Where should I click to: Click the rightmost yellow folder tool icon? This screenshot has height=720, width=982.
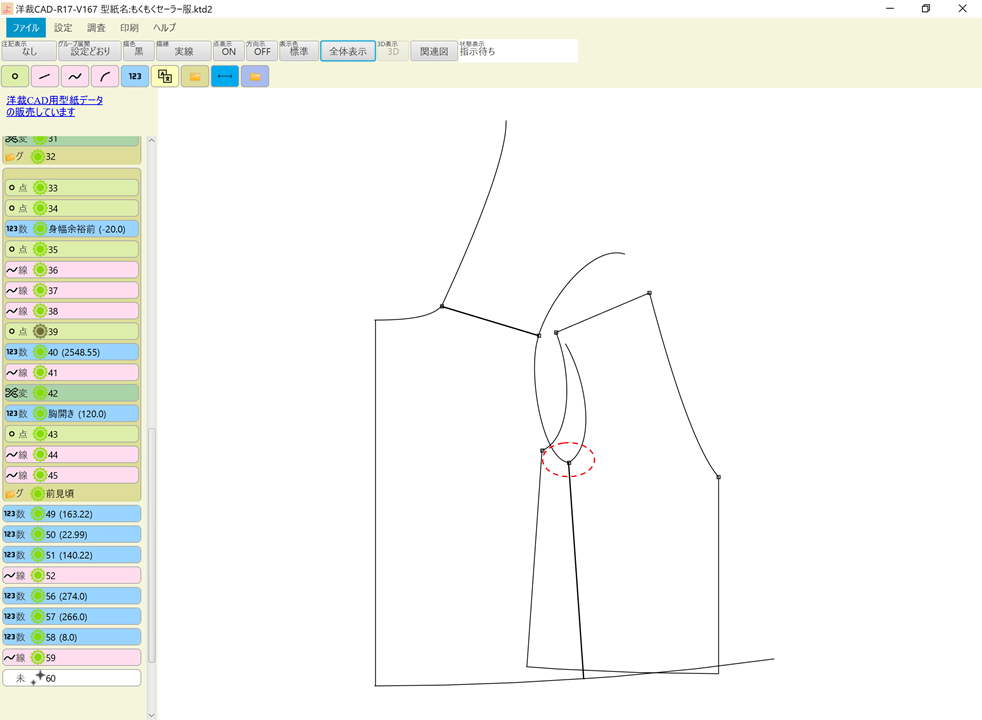(x=255, y=76)
